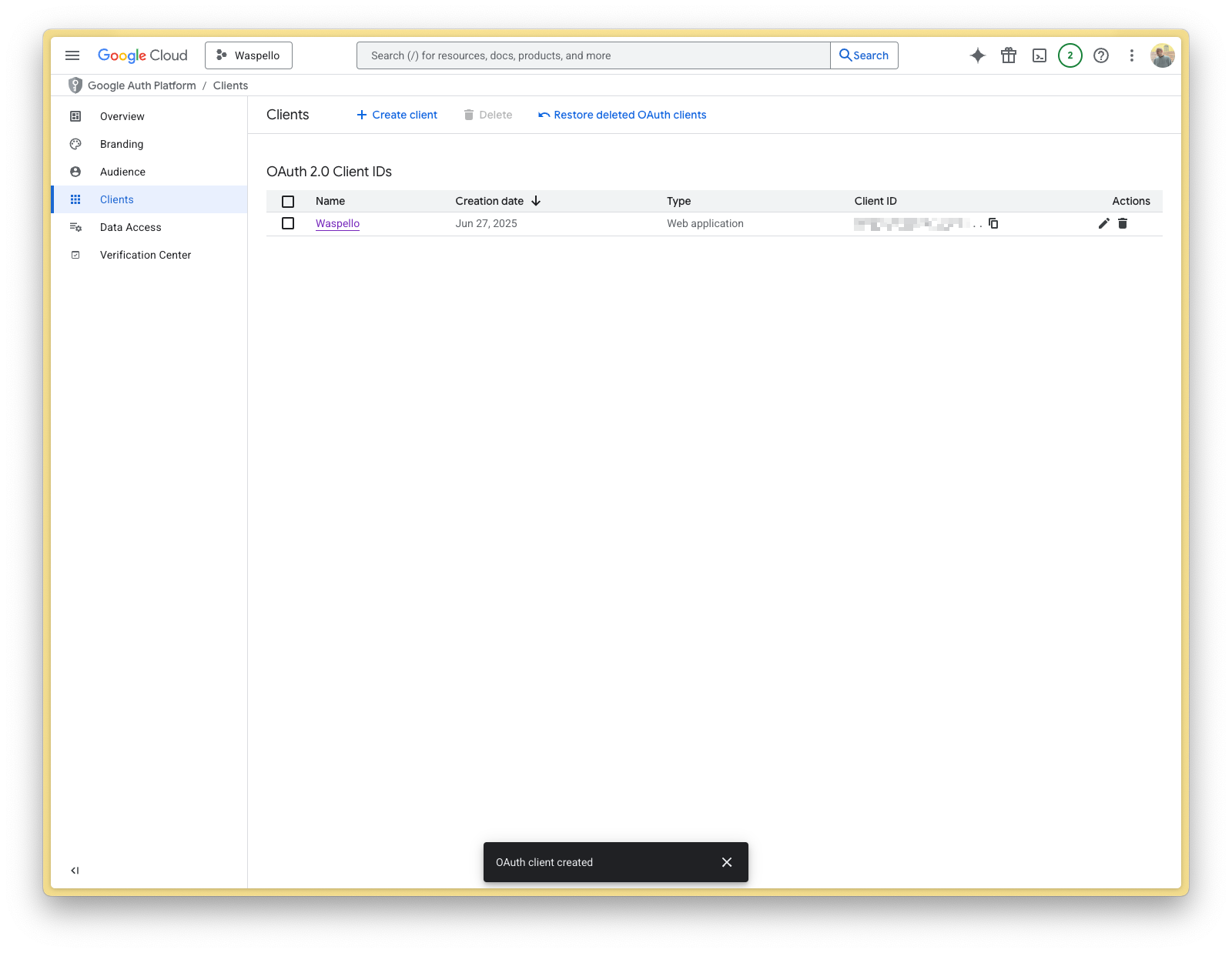The width and height of the screenshot is (1232, 953).
Task: Click the delete trash icon for Waspello client
Action: click(x=1123, y=223)
